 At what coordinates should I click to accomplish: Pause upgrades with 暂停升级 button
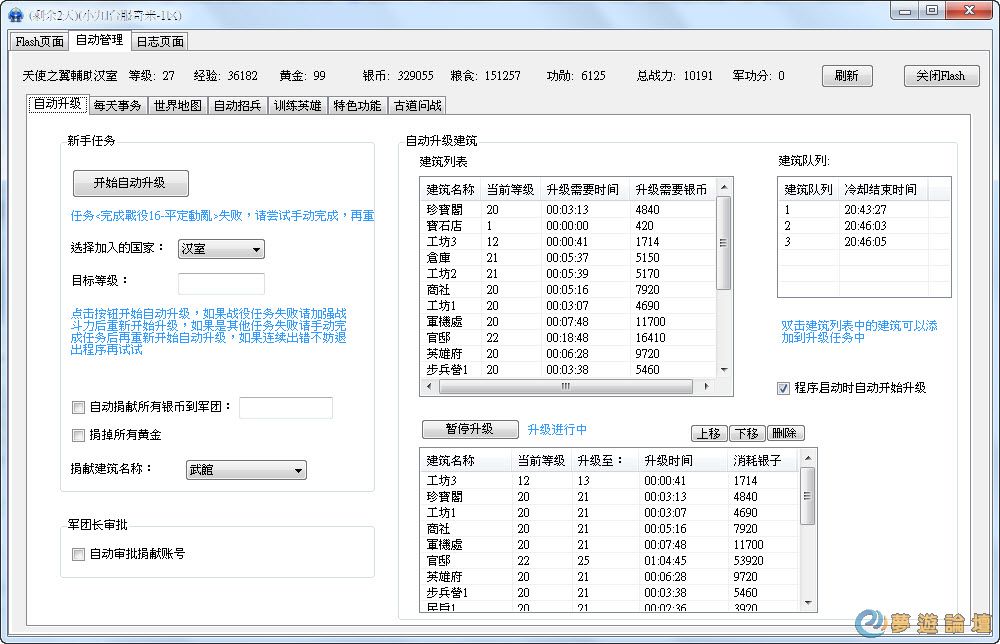[470, 429]
